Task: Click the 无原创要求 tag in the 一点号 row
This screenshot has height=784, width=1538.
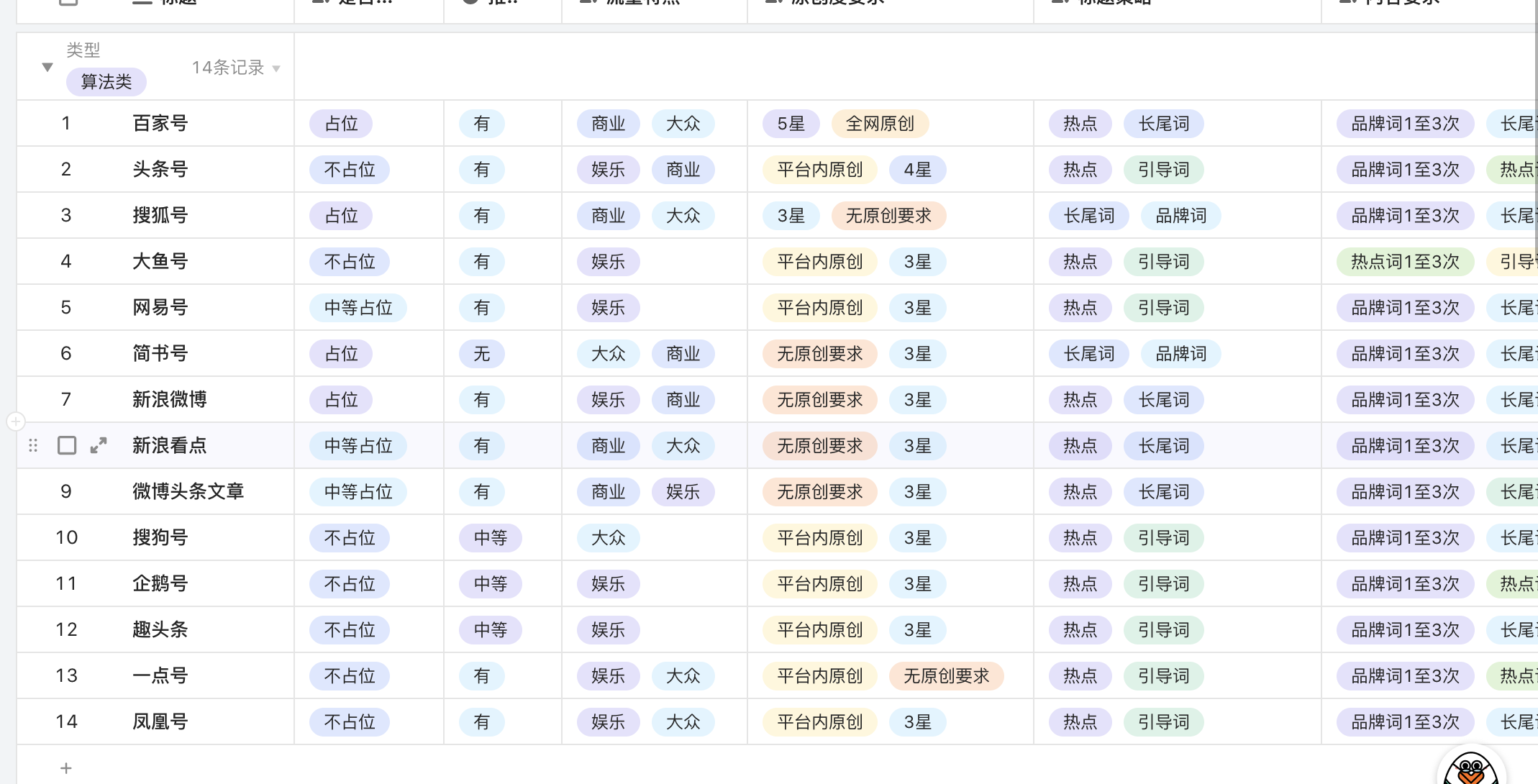Action: 947,676
